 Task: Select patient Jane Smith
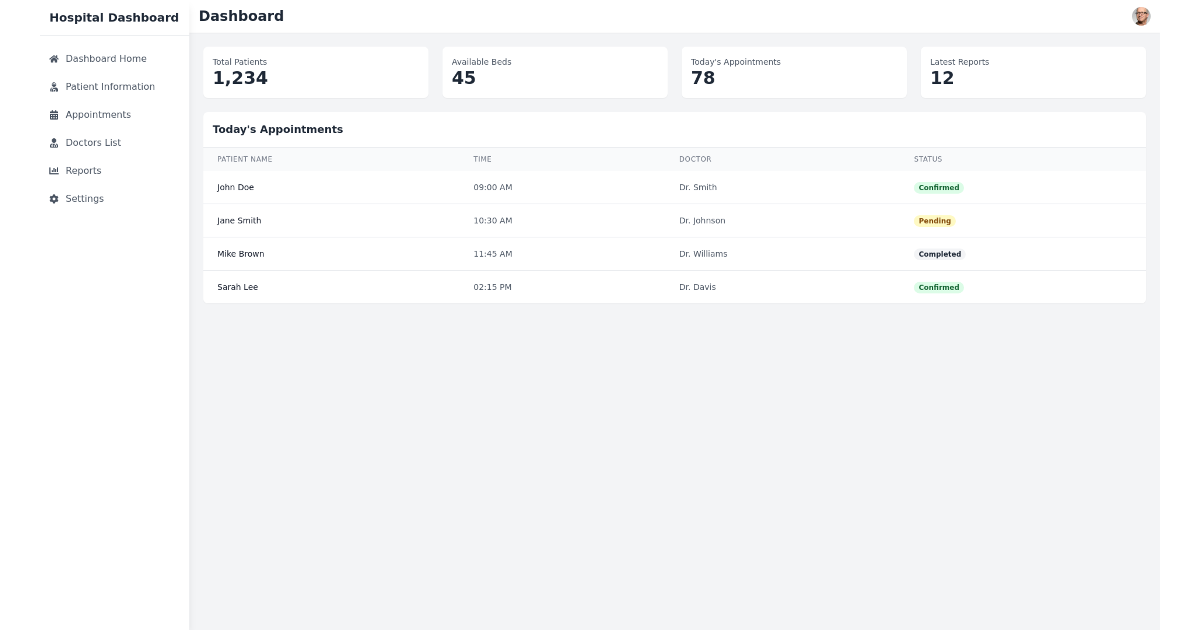239,221
